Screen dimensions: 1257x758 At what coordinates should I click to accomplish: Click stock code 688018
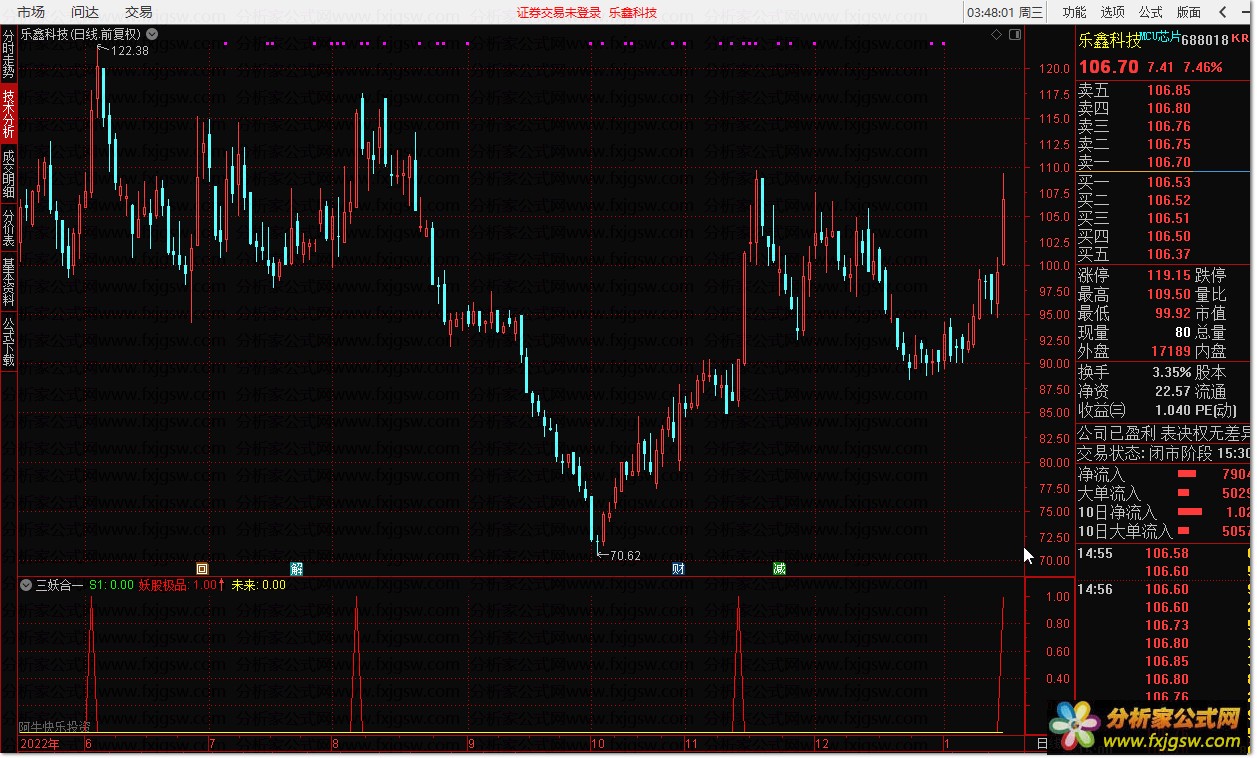click(1205, 40)
